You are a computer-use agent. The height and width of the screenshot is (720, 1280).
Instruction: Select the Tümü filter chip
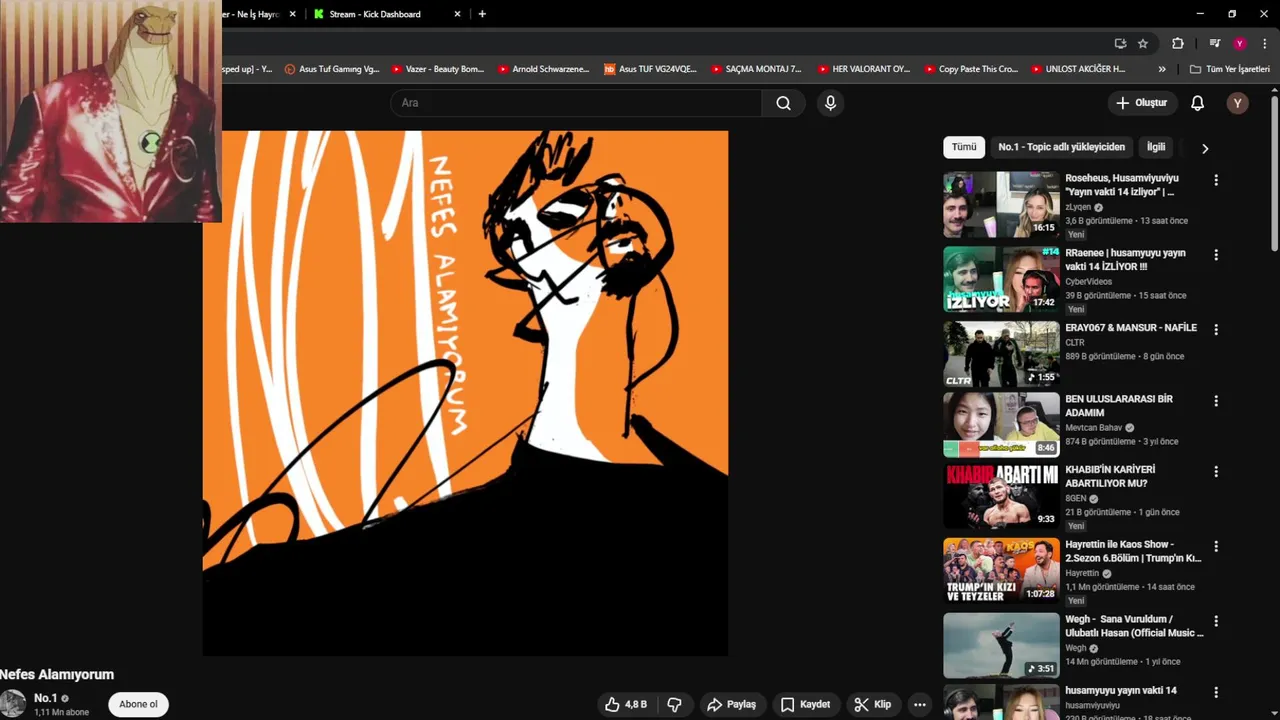[964, 147]
